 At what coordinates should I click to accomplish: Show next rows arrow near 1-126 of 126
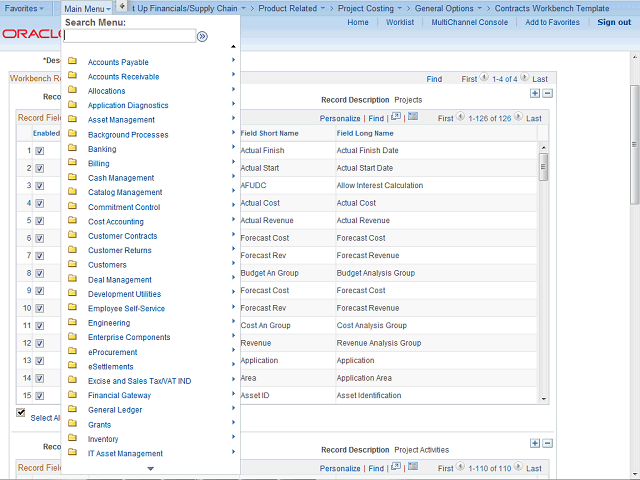pos(518,117)
